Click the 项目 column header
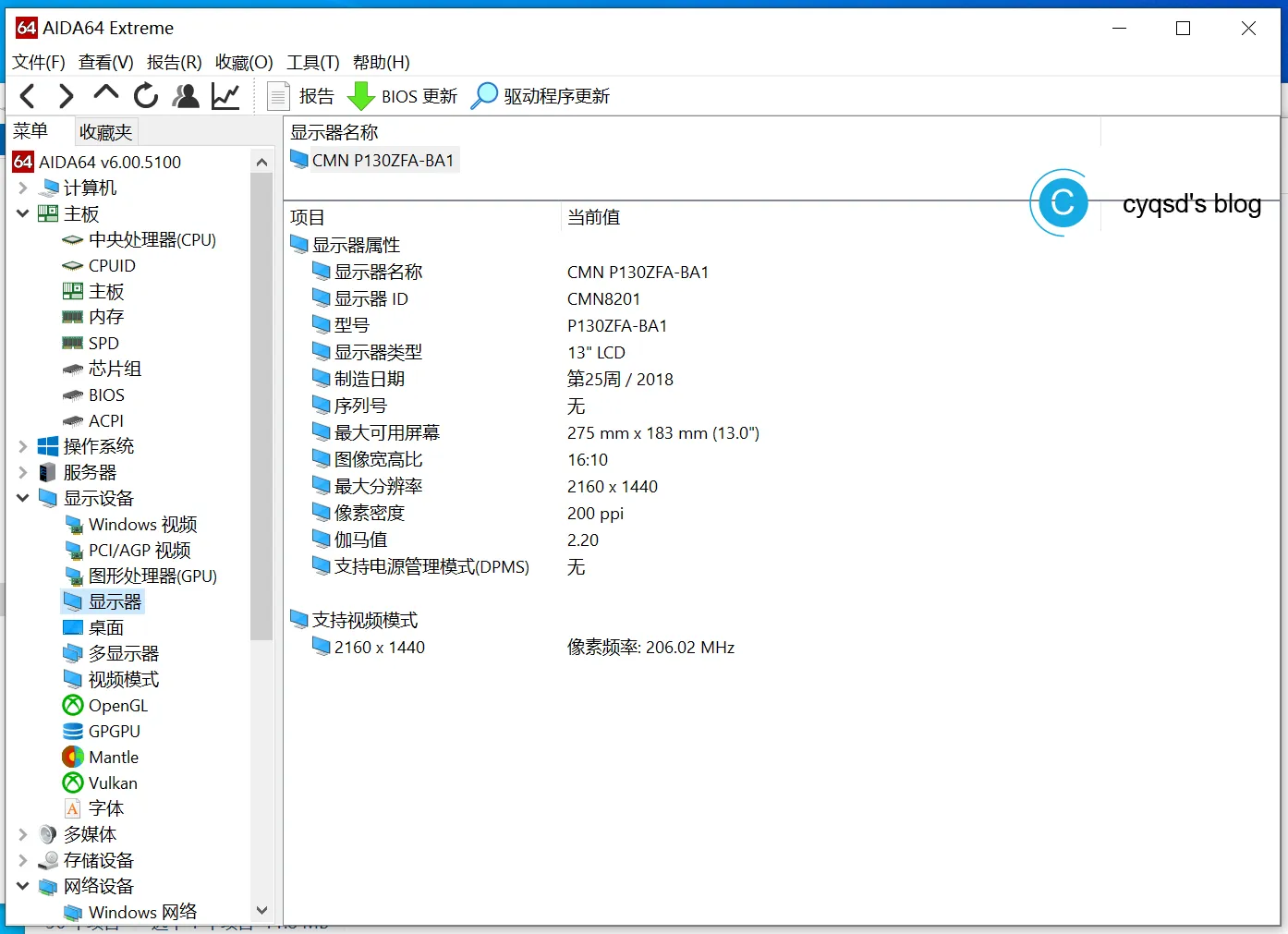The height and width of the screenshot is (934, 1288). pos(308,217)
